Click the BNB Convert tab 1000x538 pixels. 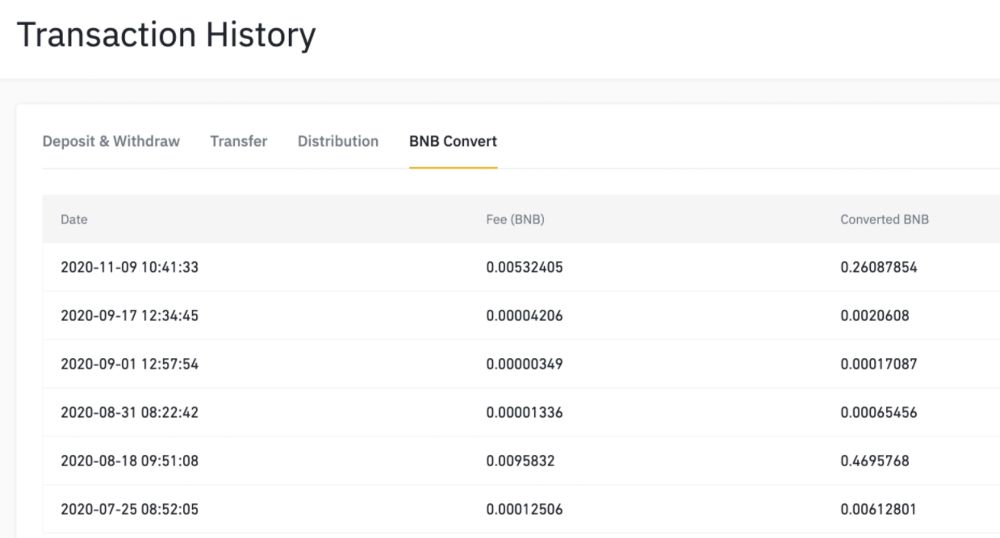[x=453, y=142]
